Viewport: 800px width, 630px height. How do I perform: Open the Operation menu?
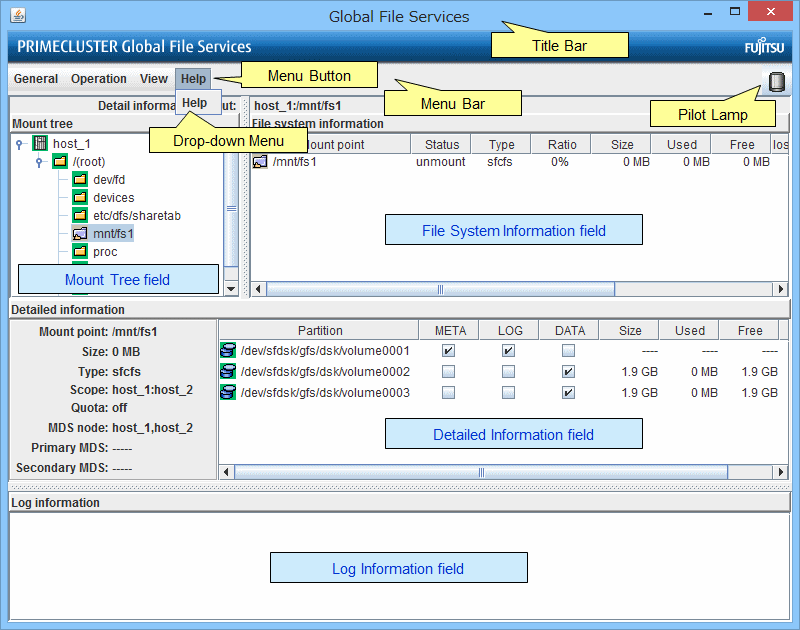click(x=98, y=79)
